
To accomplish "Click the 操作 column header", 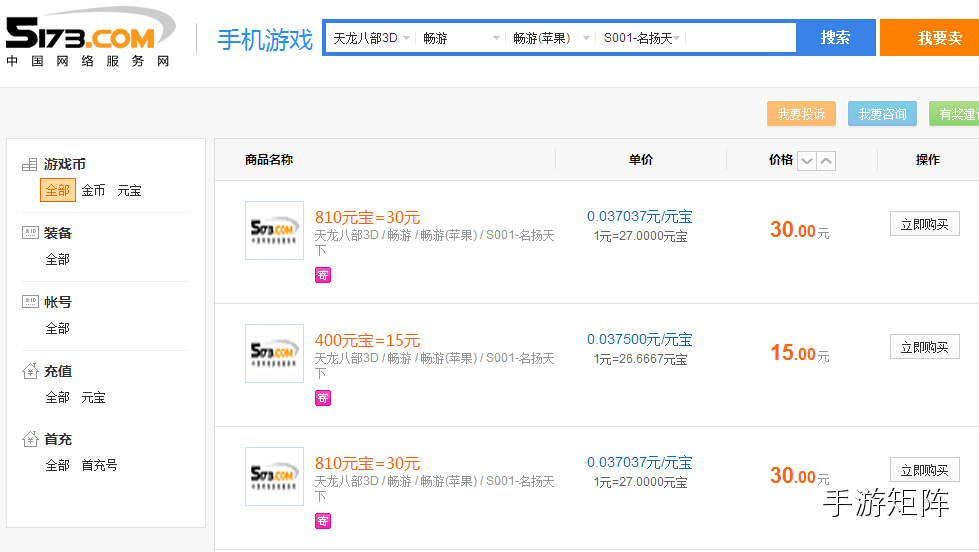I will tap(928, 160).
